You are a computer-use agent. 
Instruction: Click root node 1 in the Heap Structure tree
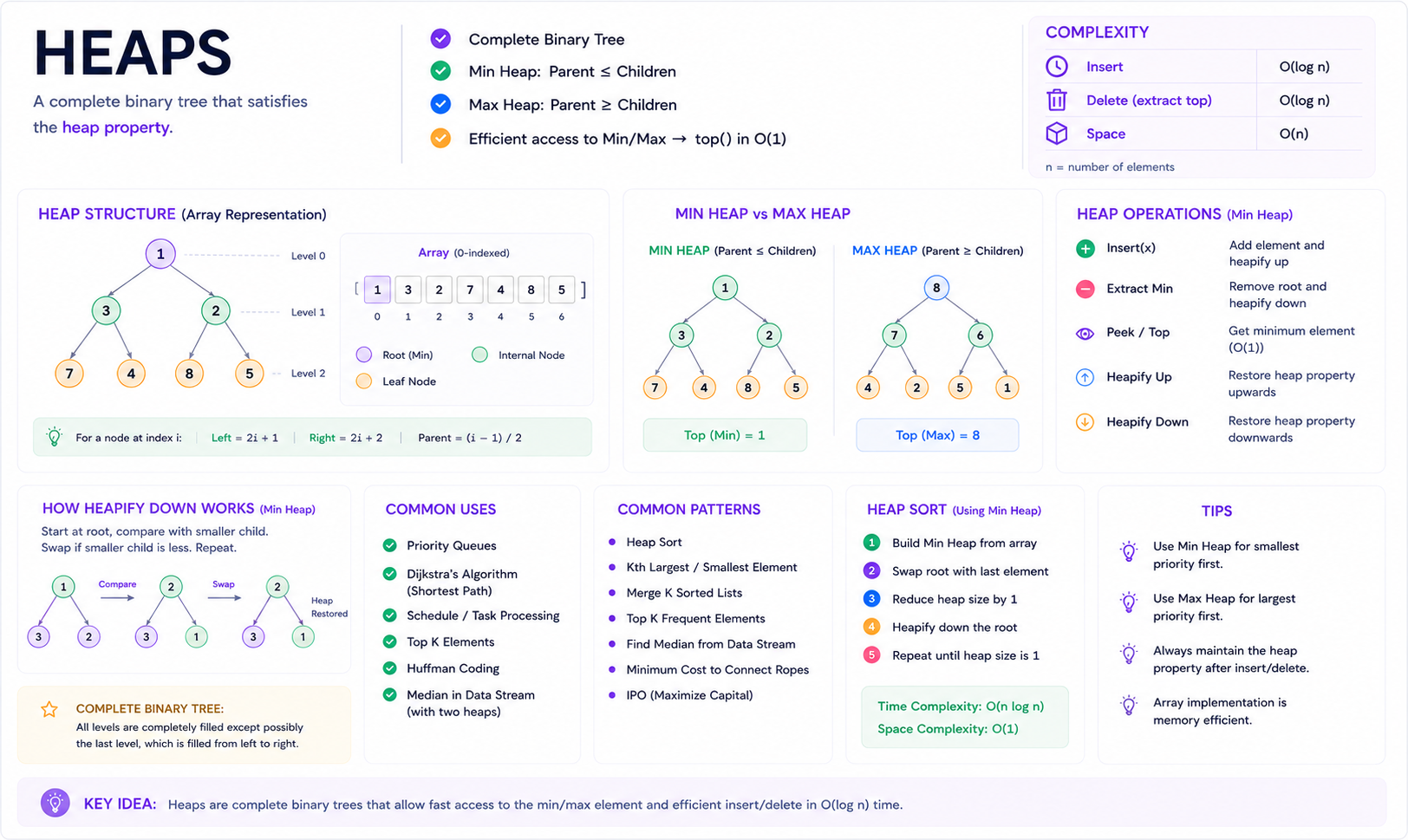(x=160, y=254)
